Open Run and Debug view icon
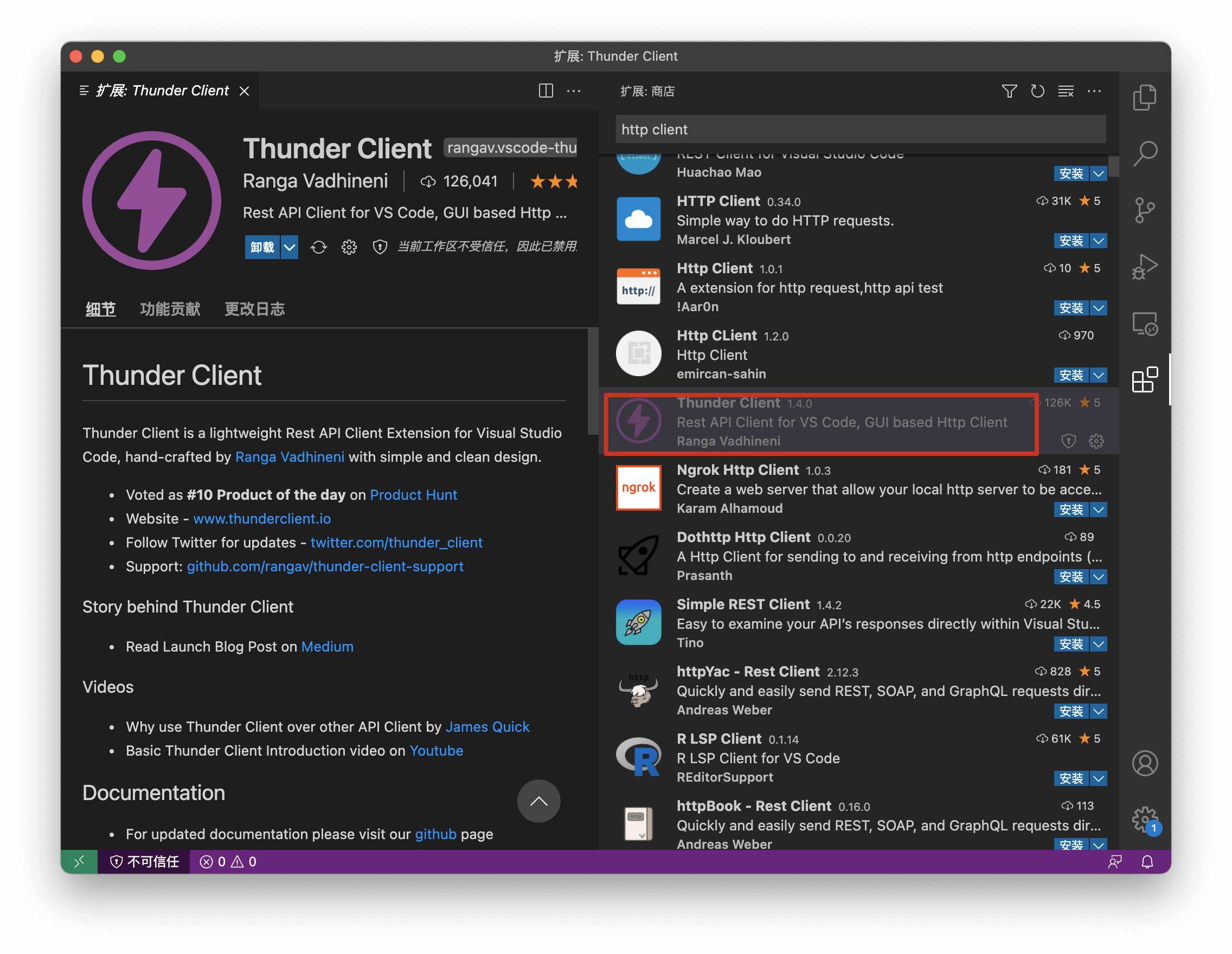The width and height of the screenshot is (1232, 954). click(1144, 267)
